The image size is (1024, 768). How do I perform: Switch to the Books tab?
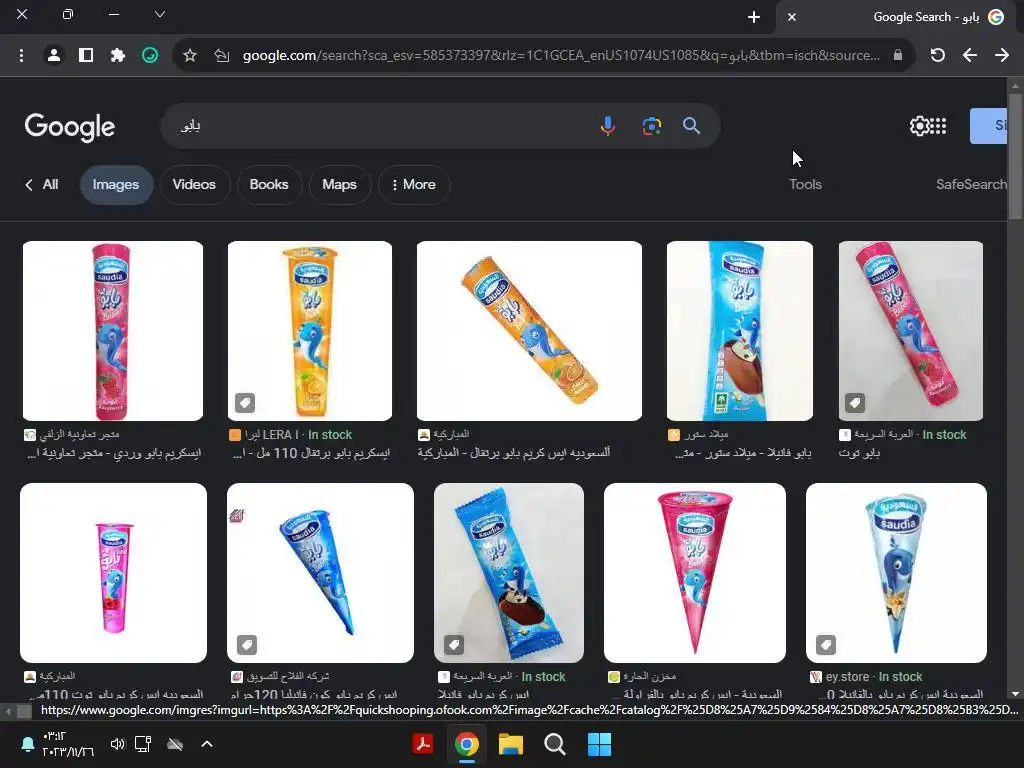click(269, 185)
